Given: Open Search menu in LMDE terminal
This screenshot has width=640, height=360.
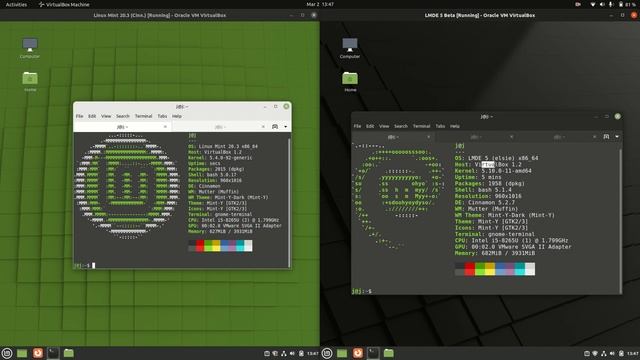Looking at the screenshot, I should pyautogui.click(x=401, y=126).
